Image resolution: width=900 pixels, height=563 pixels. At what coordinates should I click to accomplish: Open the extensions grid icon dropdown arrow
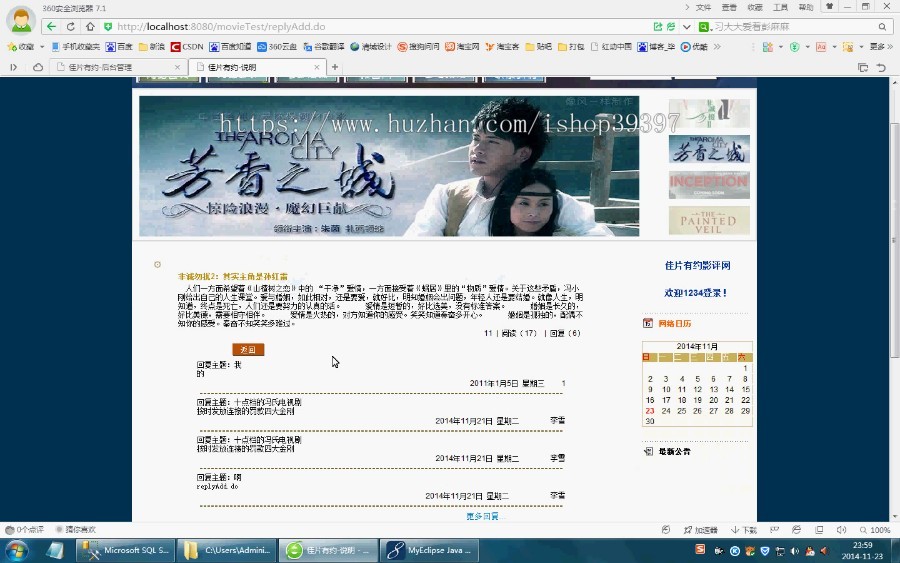click(x=780, y=47)
